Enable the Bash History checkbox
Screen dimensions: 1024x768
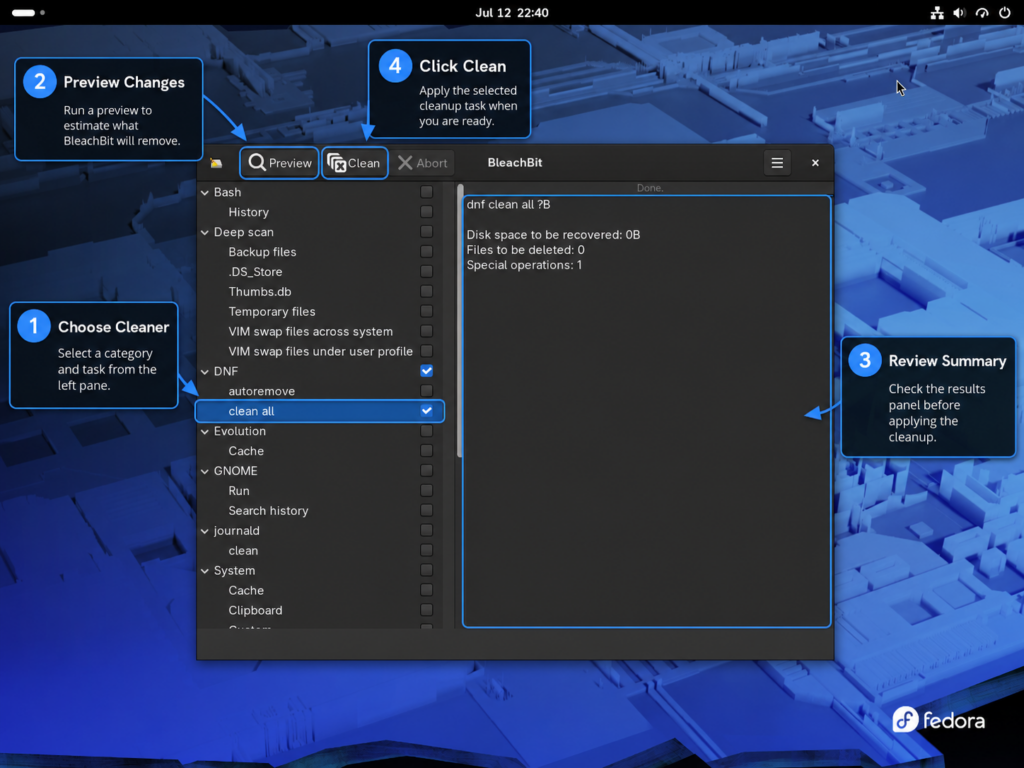426,212
